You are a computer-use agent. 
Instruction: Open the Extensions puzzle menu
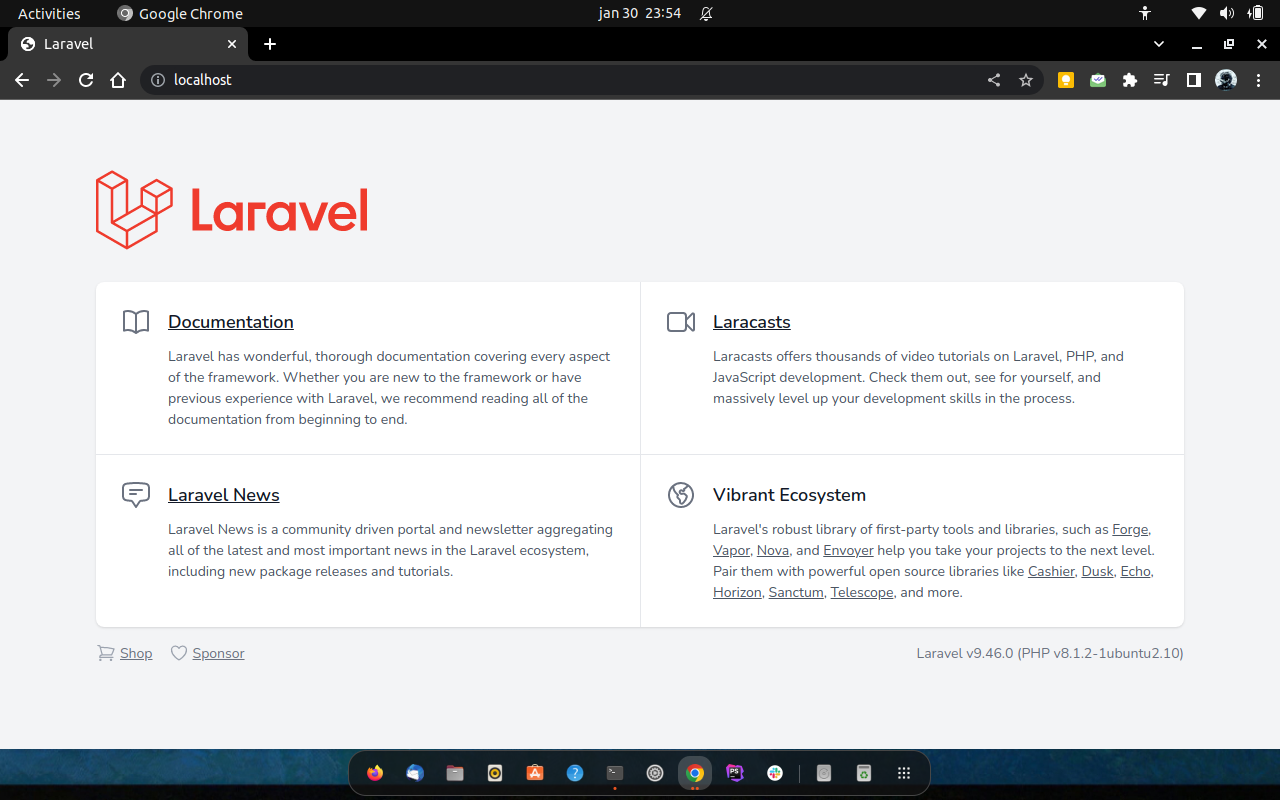point(1130,80)
